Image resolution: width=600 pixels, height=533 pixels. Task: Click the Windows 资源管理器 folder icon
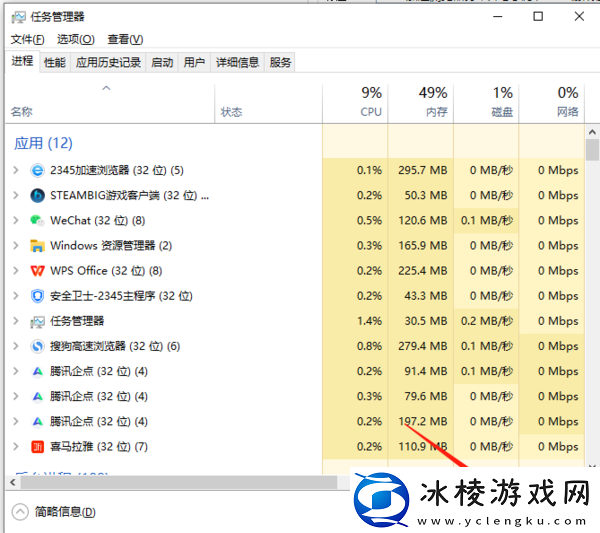click(38, 246)
